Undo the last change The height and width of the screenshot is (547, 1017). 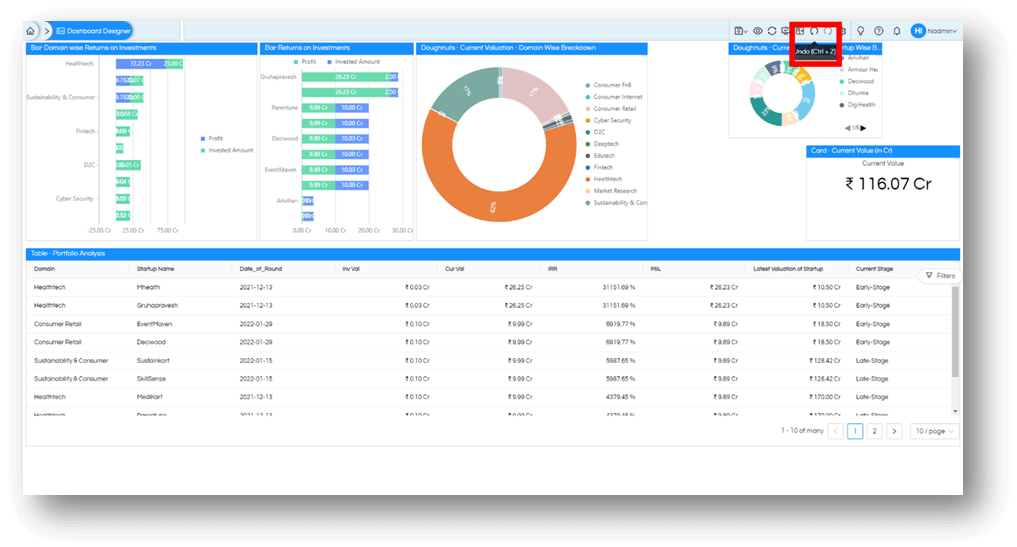point(814,30)
